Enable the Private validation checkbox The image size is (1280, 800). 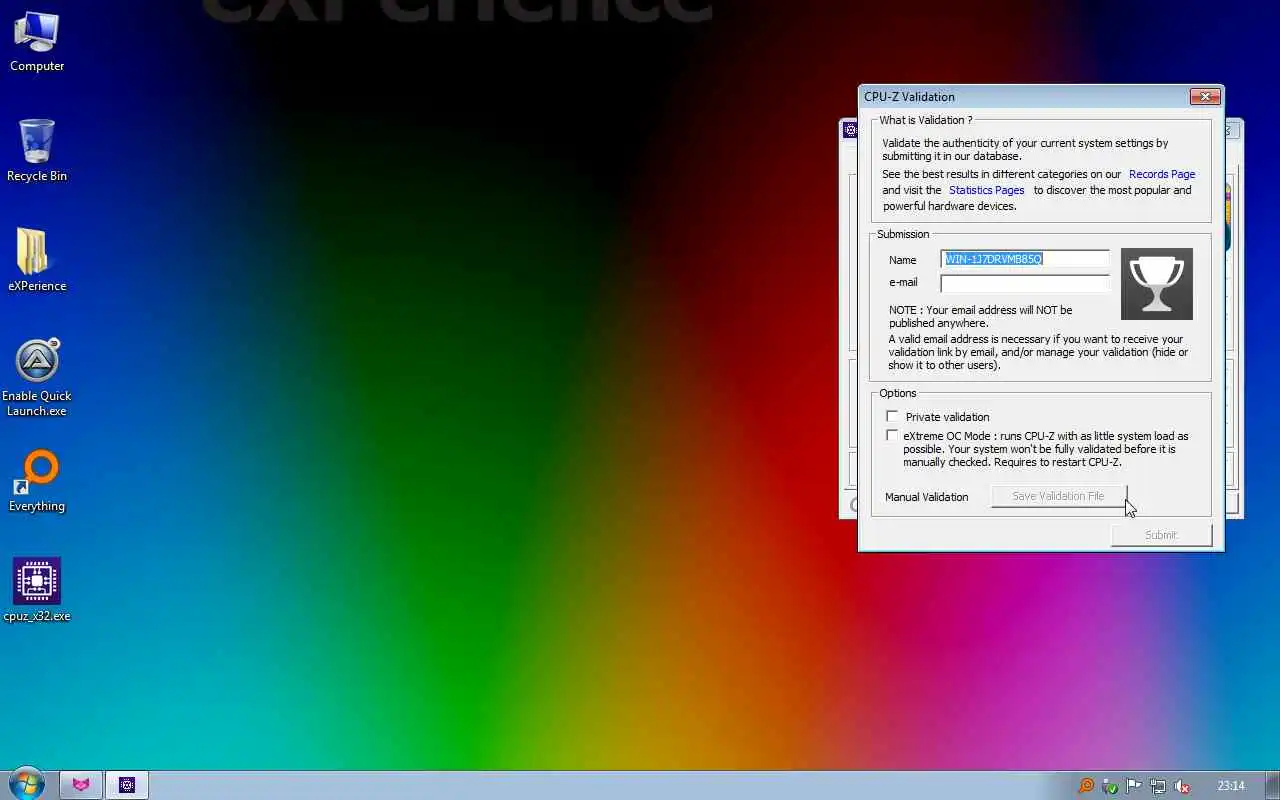pos(892,416)
